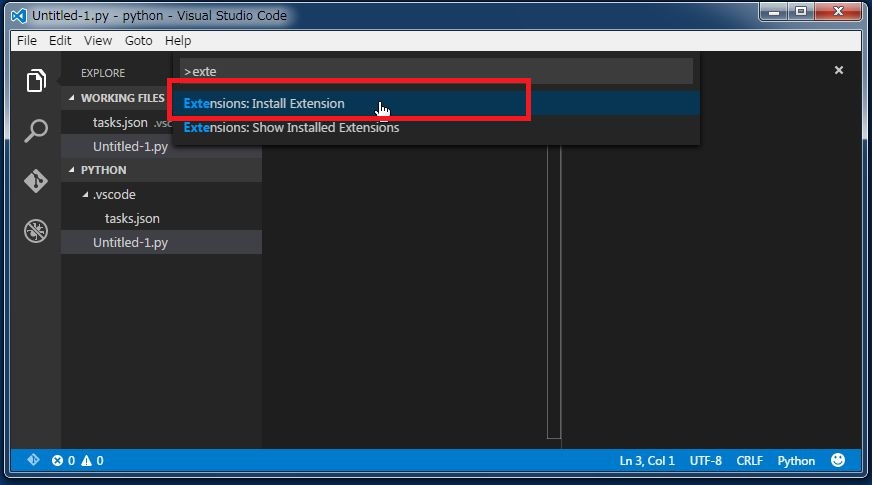The height and width of the screenshot is (485, 872).
Task: Click the warnings count icon in status bar
Action: 87,461
